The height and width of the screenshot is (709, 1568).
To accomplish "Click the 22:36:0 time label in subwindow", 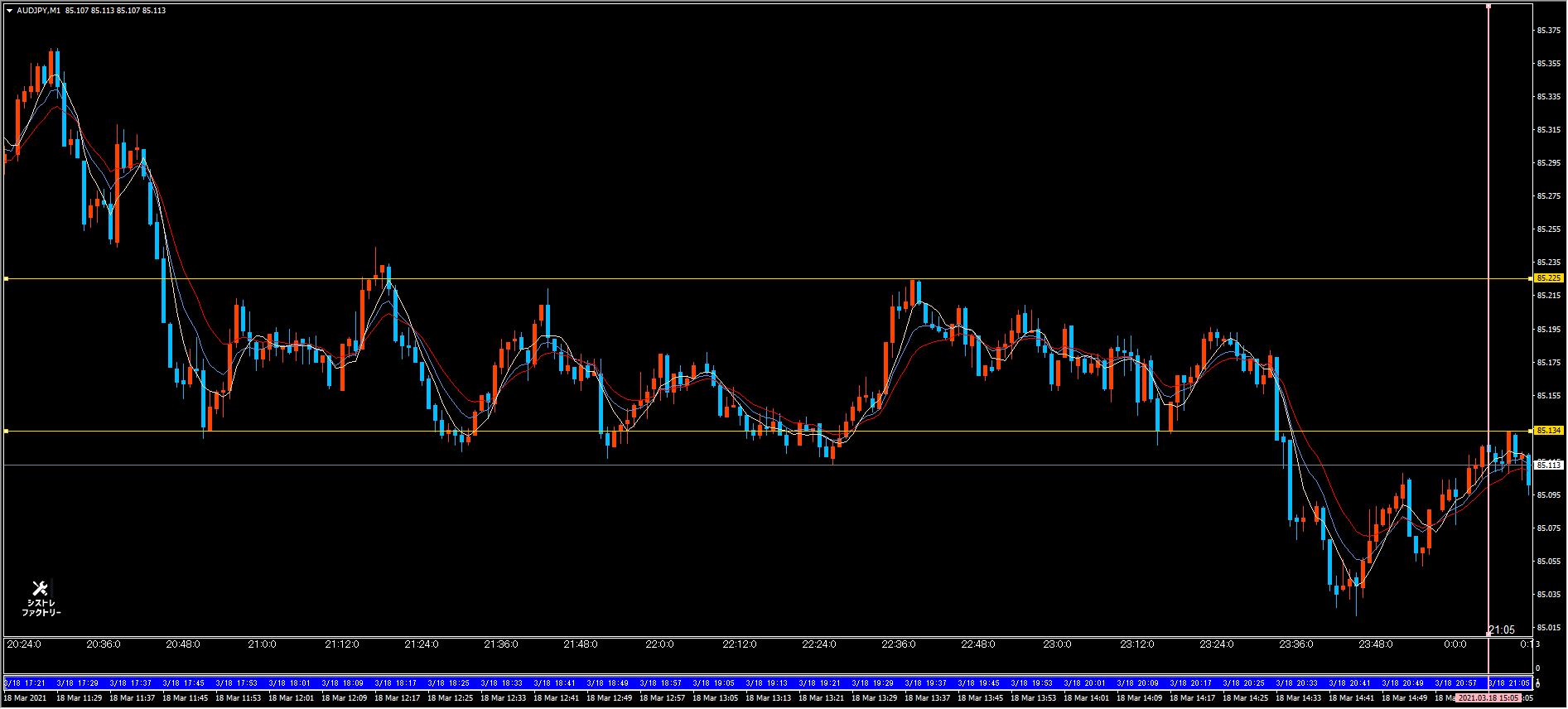I will point(899,644).
